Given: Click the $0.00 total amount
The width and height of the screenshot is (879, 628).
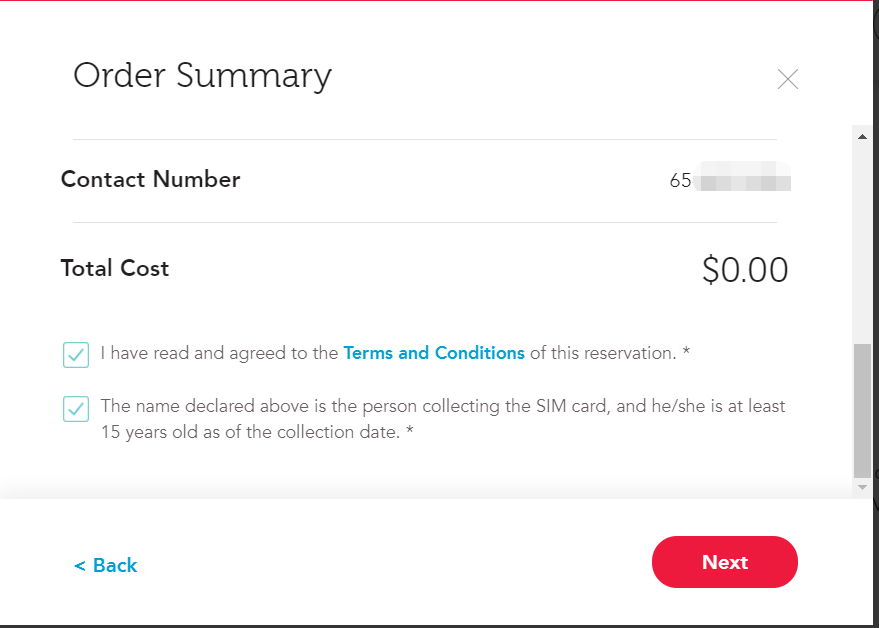Looking at the screenshot, I should pos(745,270).
